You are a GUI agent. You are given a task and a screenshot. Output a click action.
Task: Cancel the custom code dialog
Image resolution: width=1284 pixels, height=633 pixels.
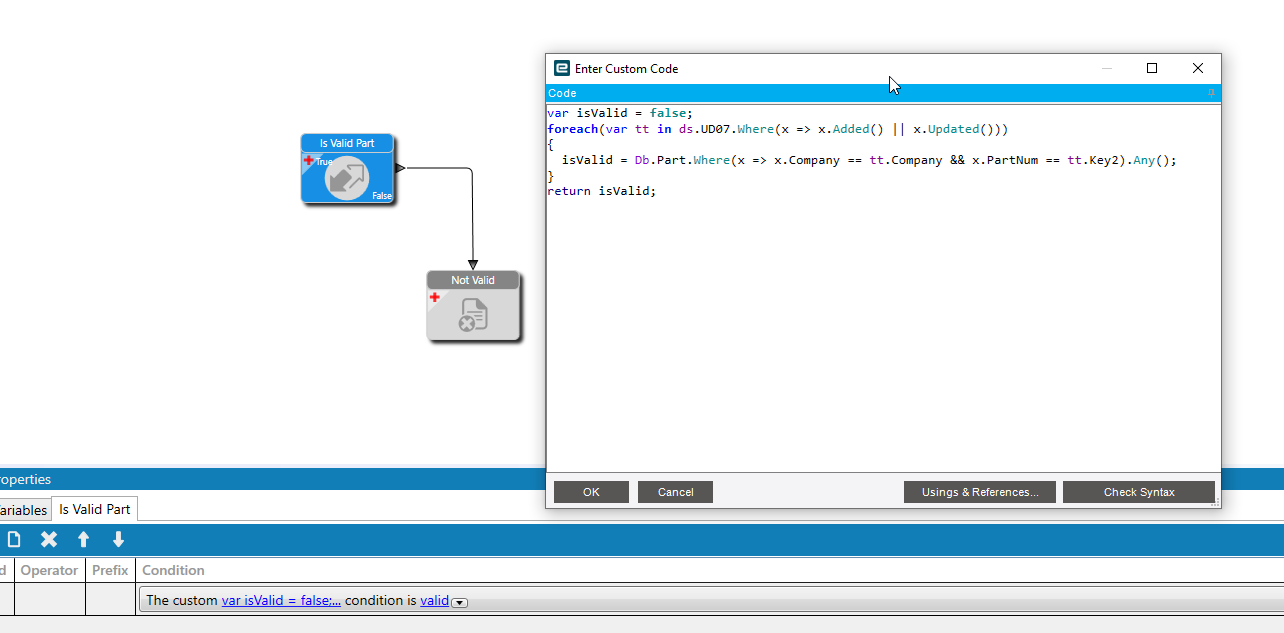tap(676, 492)
